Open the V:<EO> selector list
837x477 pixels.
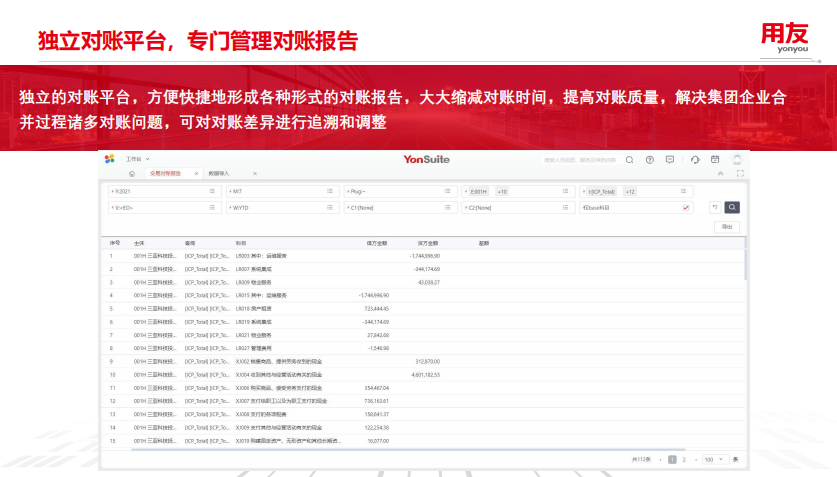(212, 208)
